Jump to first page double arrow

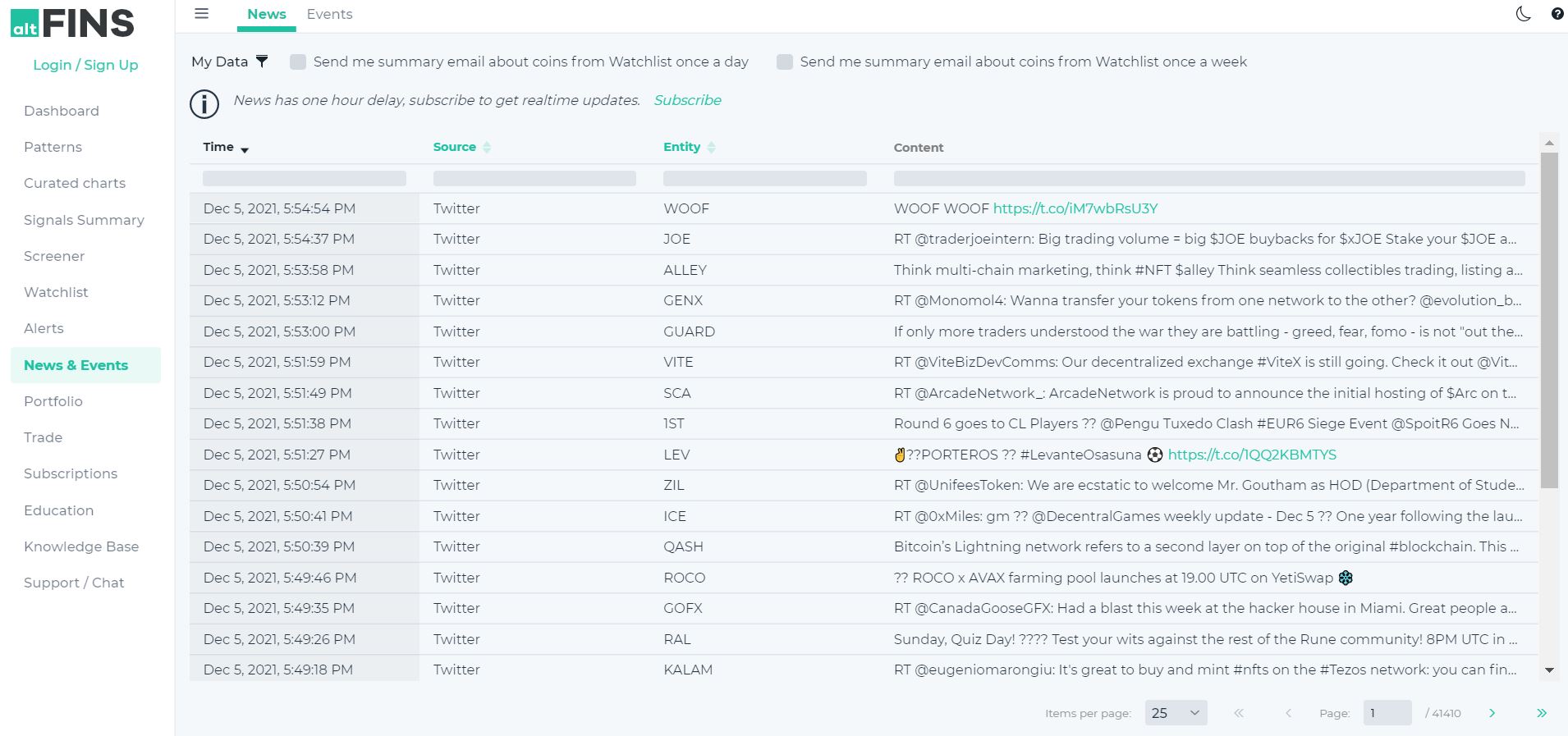[1239, 713]
